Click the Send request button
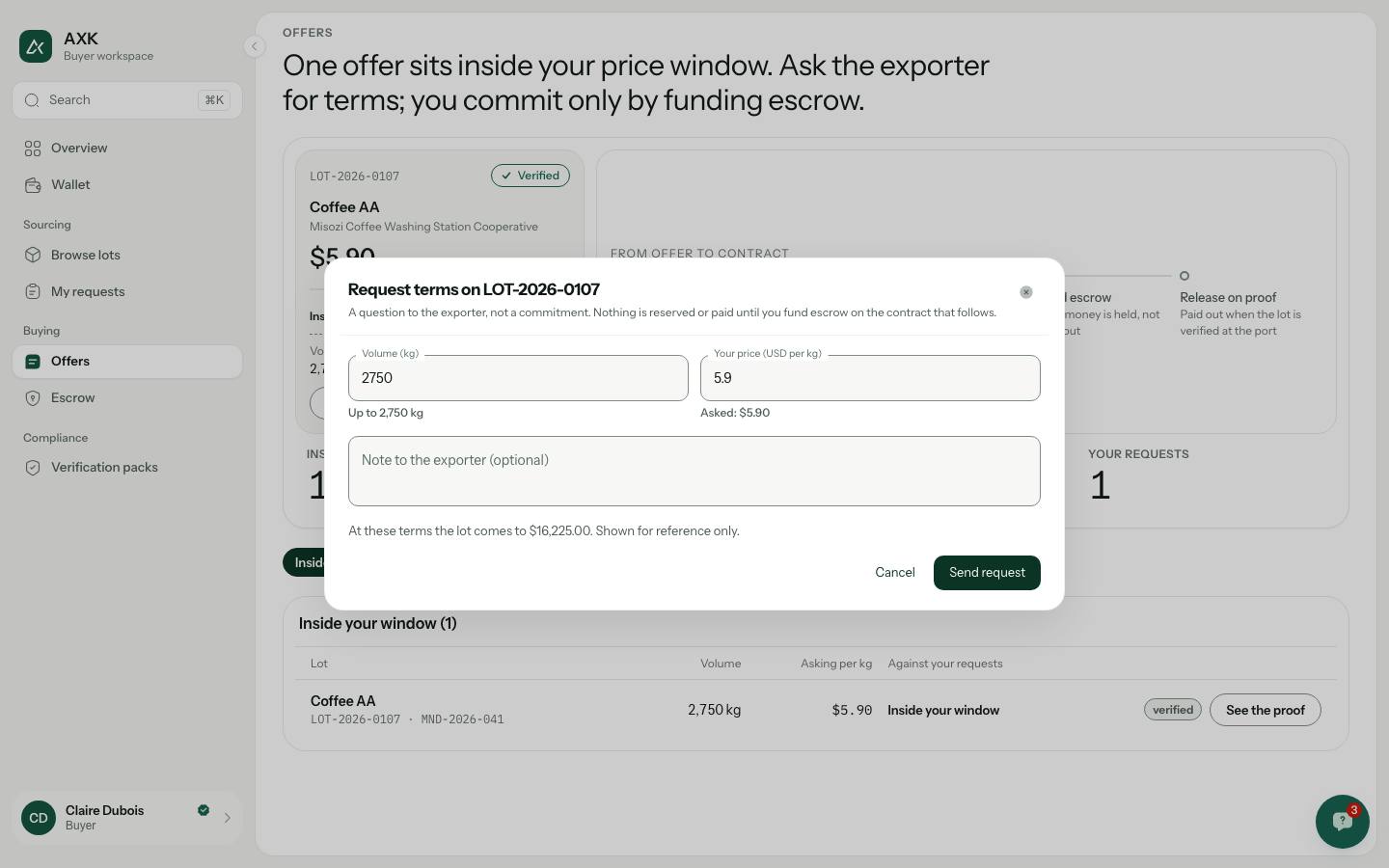The width and height of the screenshot is (1389, 868). coord(987,573)
